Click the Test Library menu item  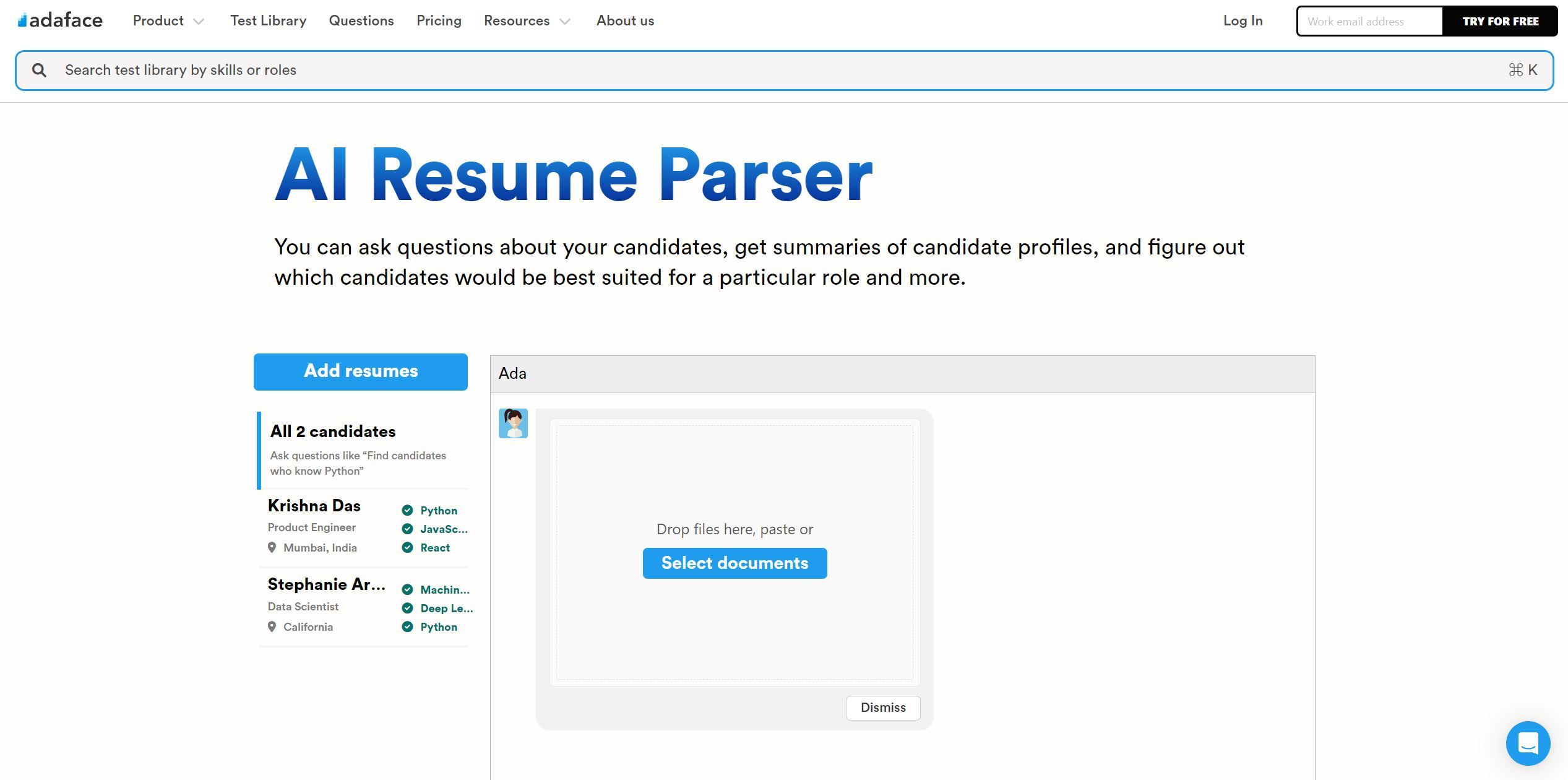[268, 20]
